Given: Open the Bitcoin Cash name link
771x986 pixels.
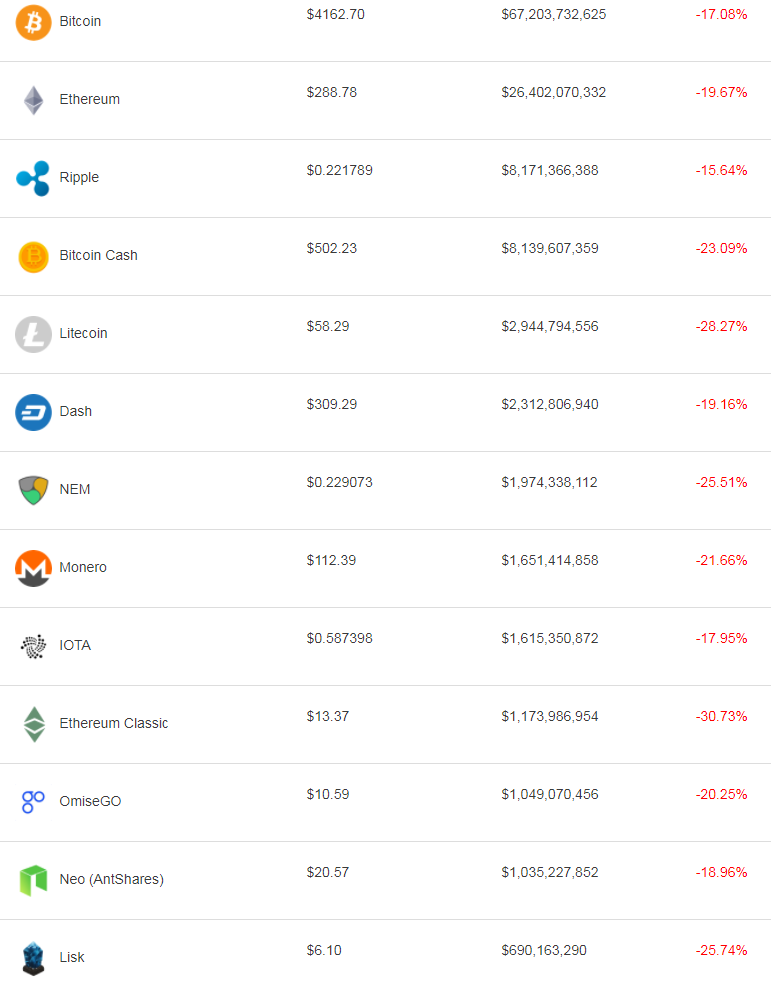Looking at the screenshot, I should click(98, 255).
